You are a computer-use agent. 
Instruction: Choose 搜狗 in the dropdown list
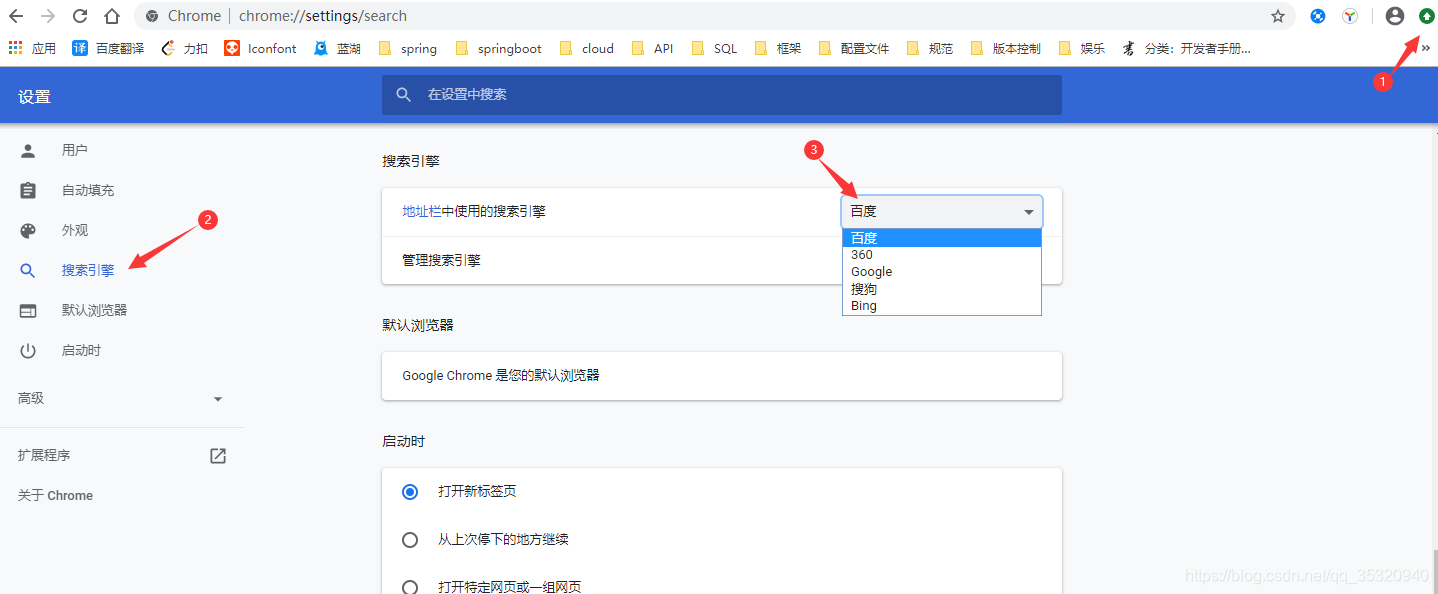[942, 289]
